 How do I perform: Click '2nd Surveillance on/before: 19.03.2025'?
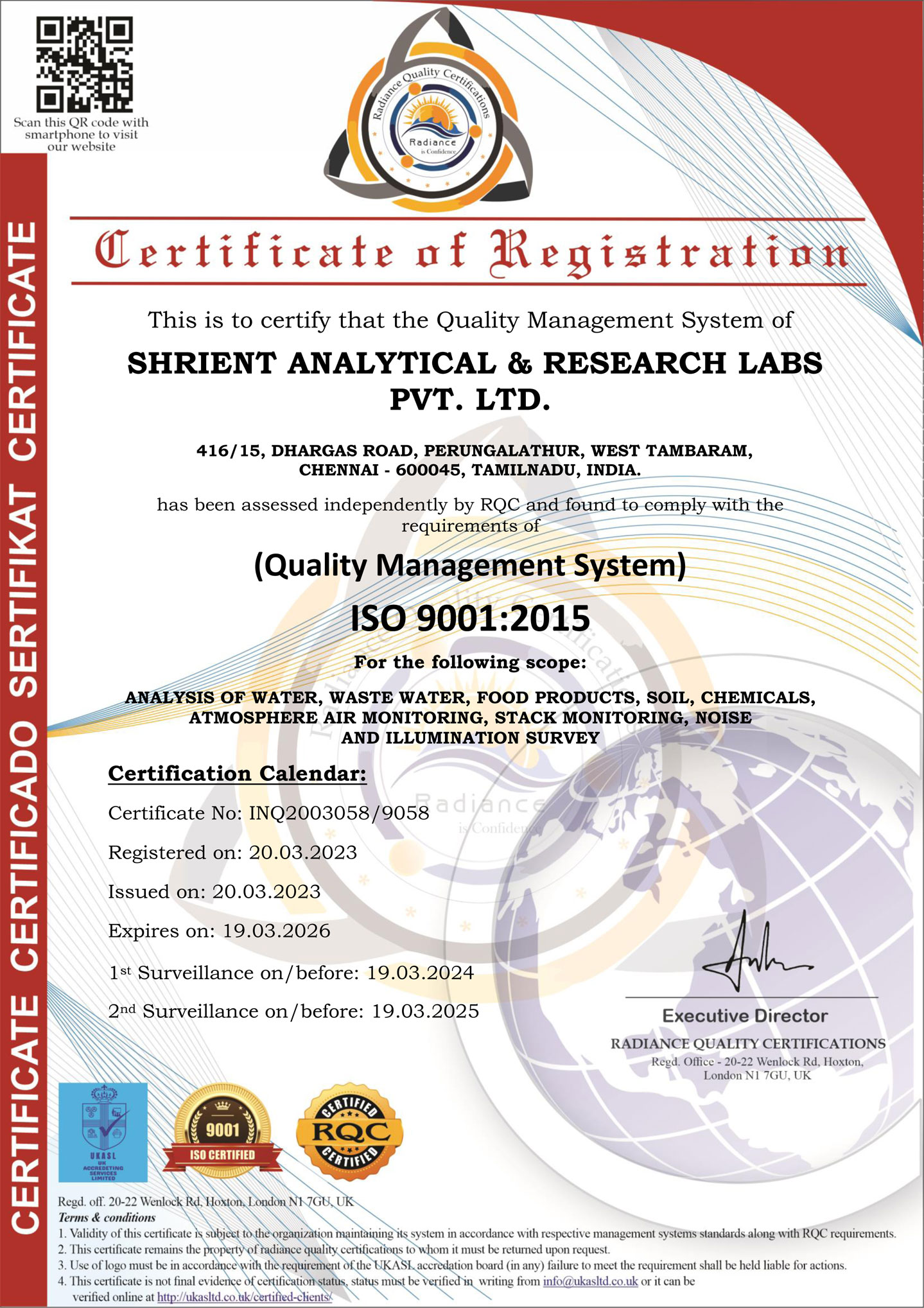(x=293, y=1011)
